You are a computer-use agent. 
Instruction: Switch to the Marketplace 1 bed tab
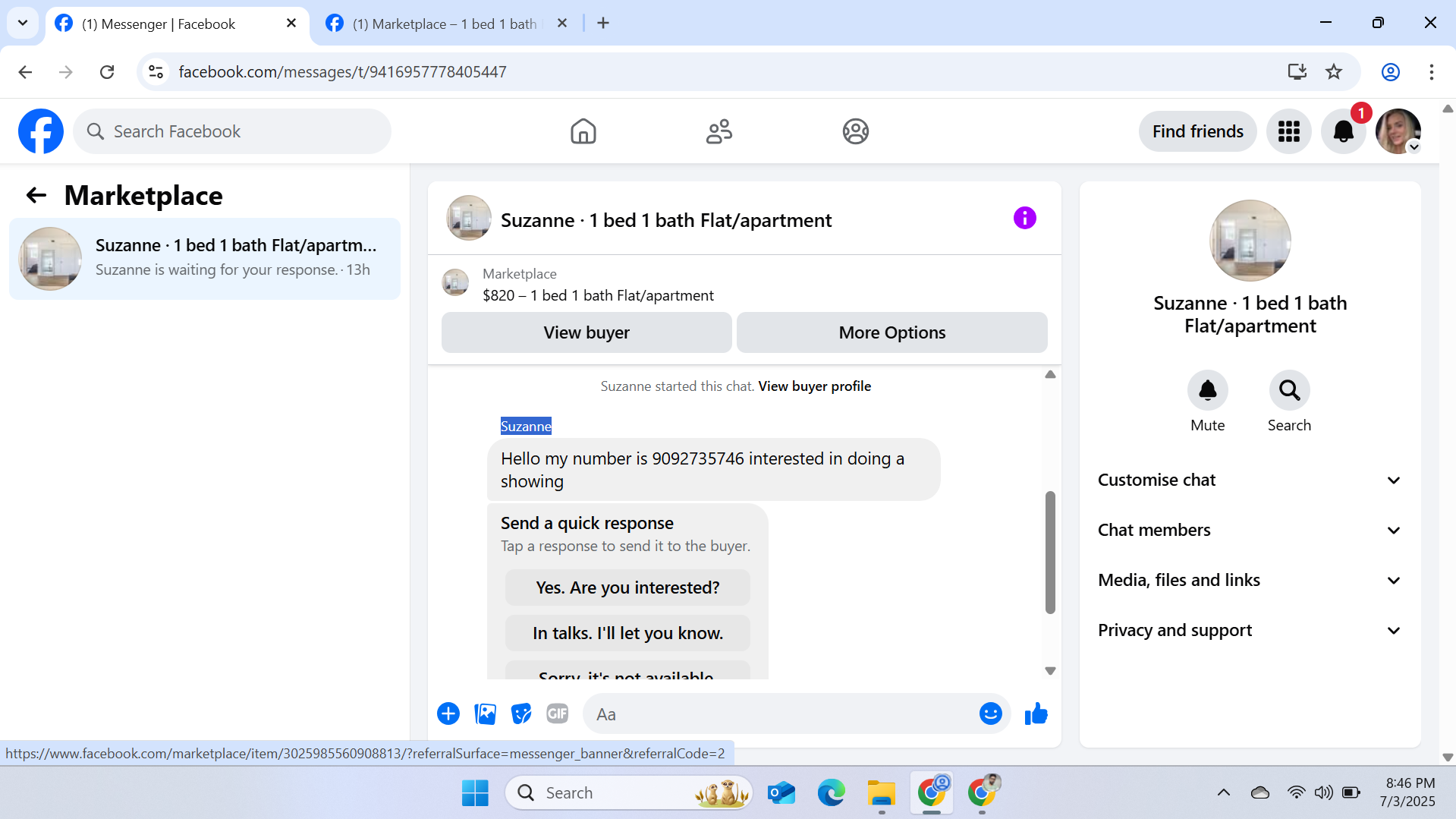click(x=448, y=24)
